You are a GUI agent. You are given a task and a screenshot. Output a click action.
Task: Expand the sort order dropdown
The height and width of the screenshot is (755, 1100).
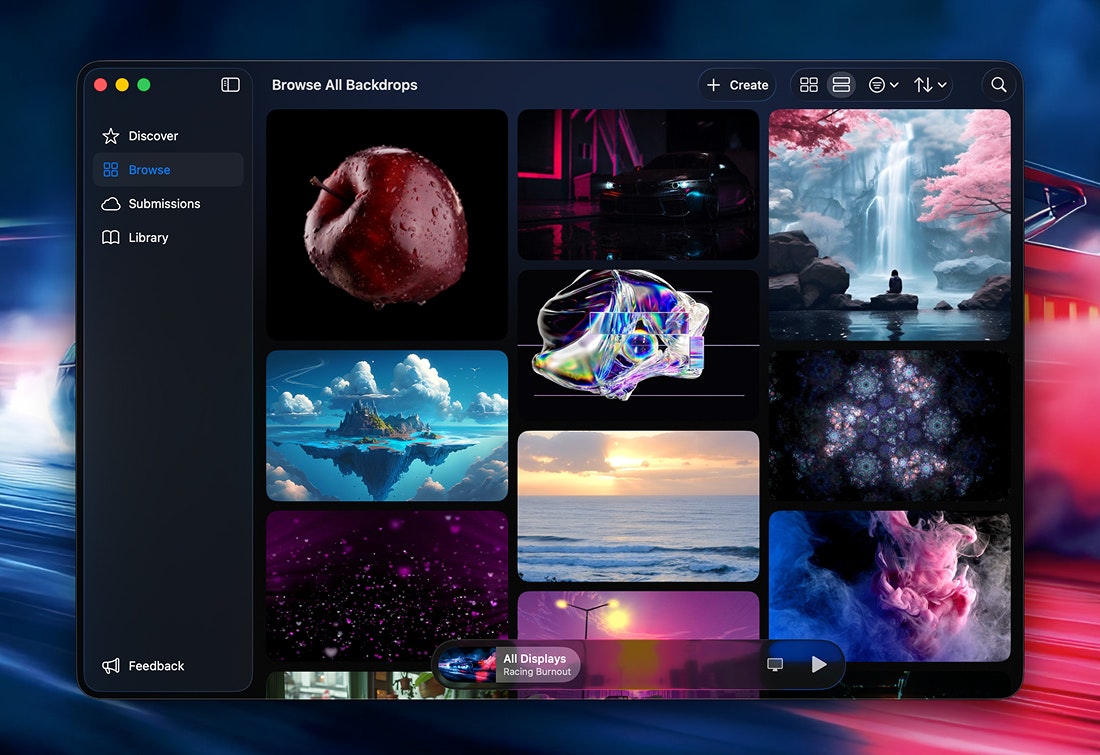point(929,85)
